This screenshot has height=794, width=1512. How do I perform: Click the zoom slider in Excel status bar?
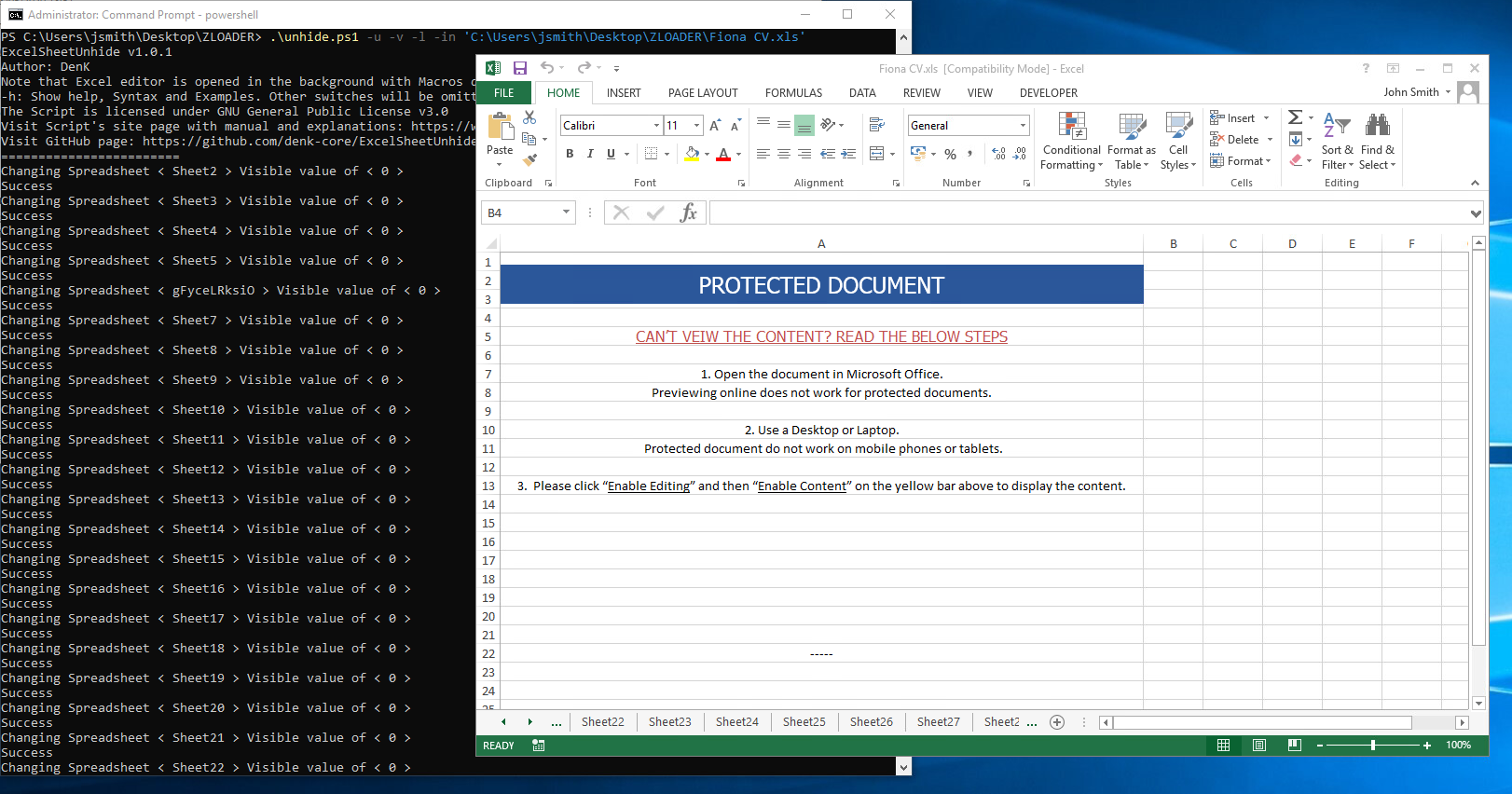[x=1373, y=746]
